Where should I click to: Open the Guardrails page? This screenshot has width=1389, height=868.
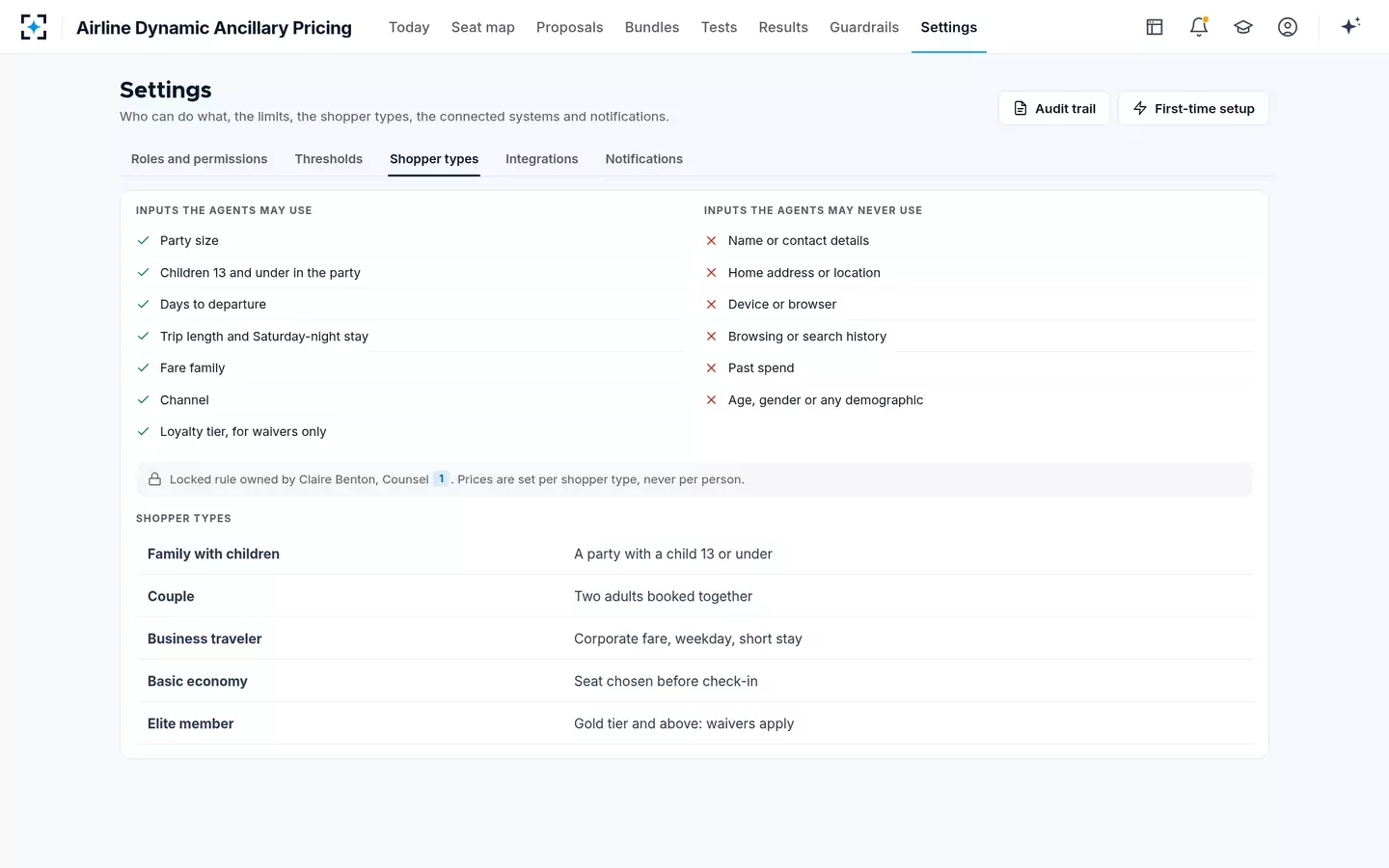(864, 27)
